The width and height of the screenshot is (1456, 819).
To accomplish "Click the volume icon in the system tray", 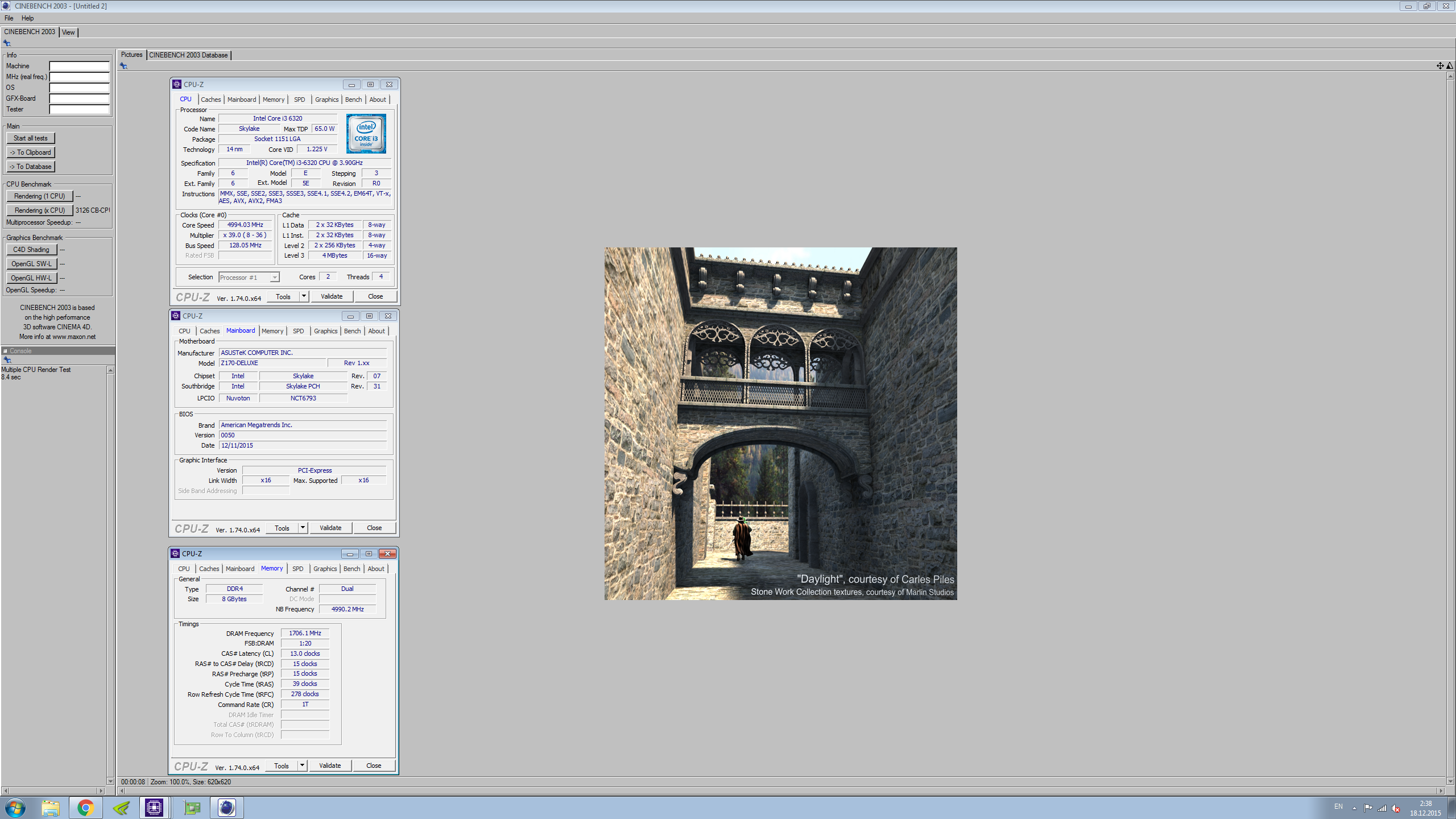I will [x=1396, y=808].
